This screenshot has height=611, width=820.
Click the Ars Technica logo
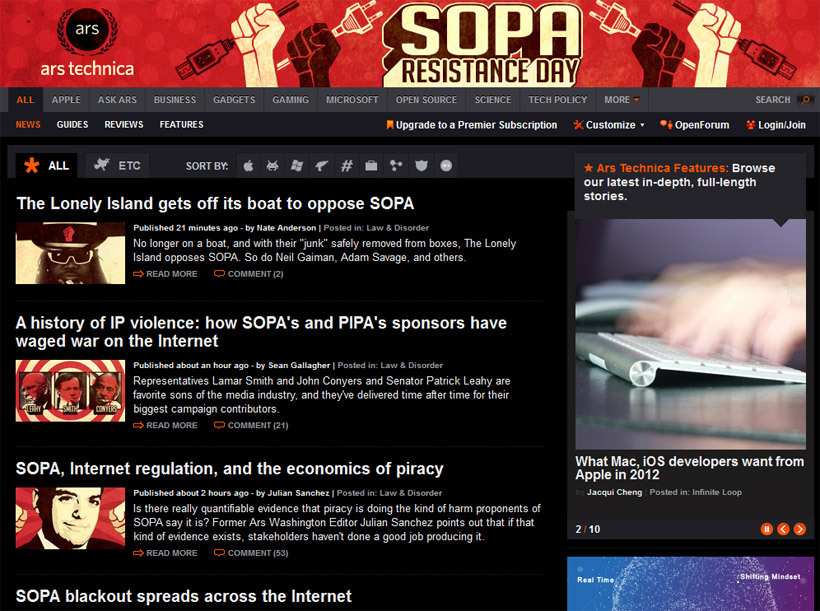(87, 42)
